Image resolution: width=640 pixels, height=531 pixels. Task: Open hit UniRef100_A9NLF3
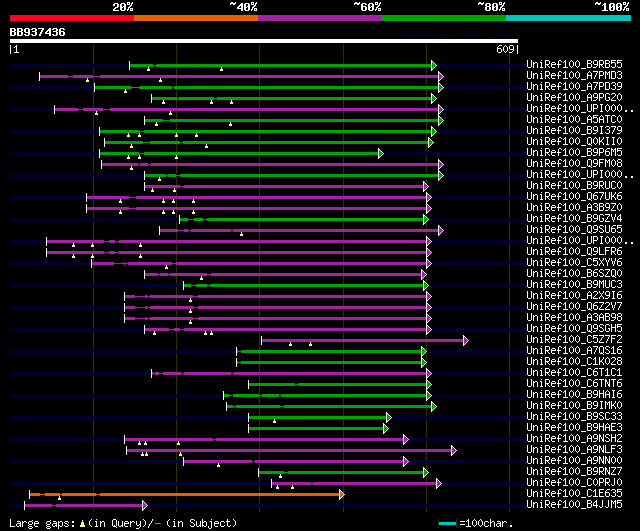(574, 450)
